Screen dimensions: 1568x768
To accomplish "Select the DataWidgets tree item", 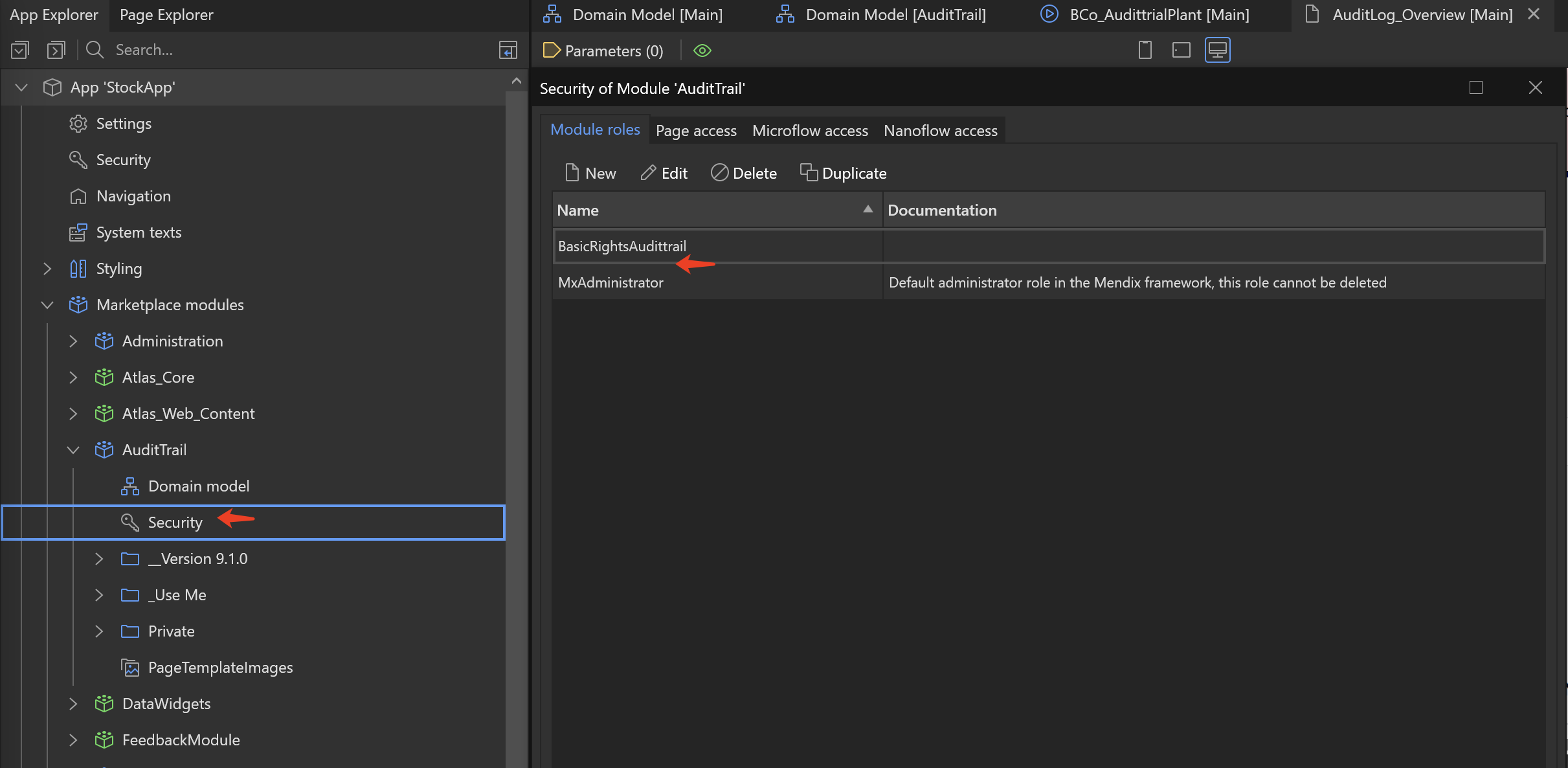I will pos(166,704).
